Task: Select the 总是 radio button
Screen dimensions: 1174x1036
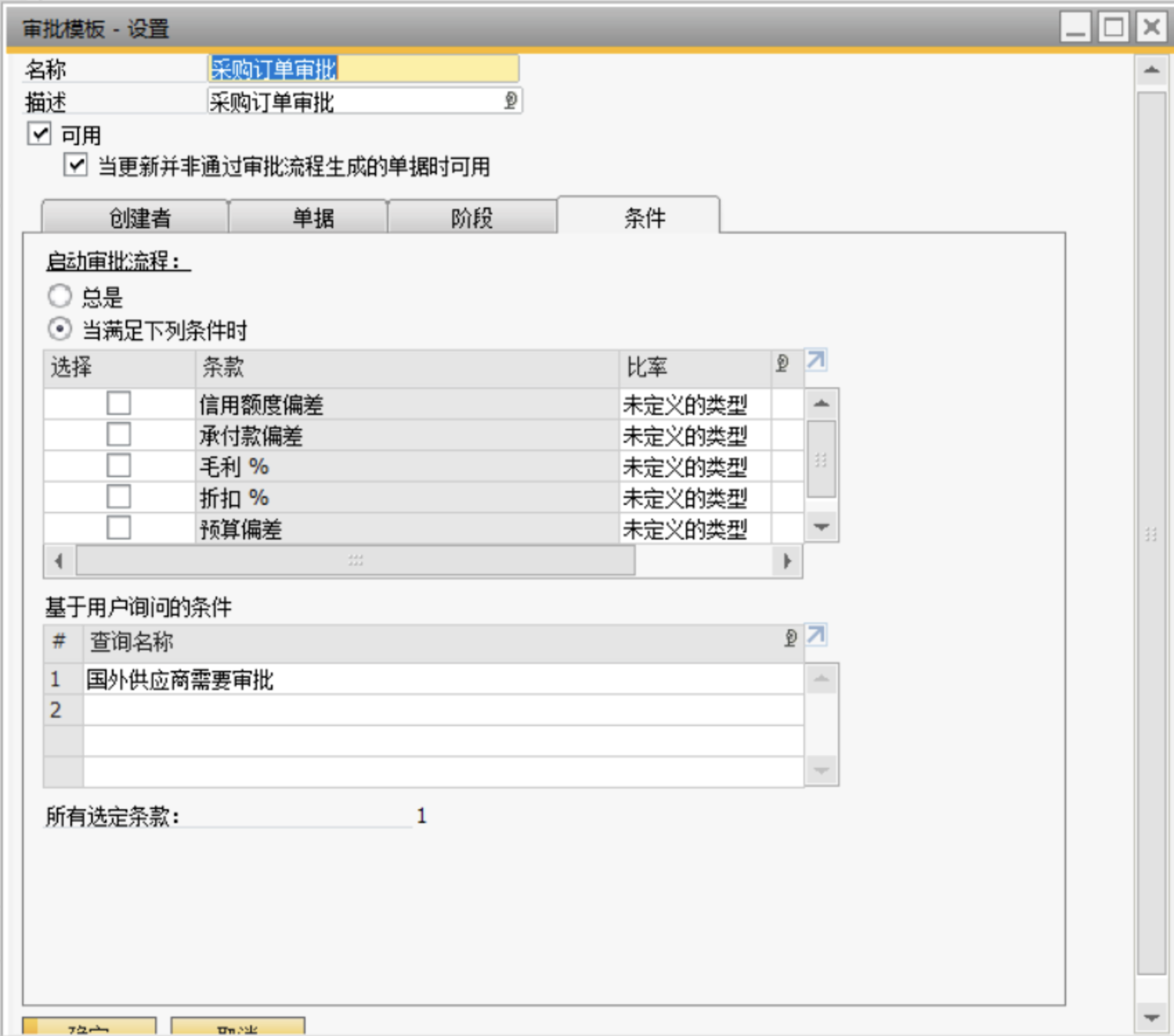Action: 59,296
